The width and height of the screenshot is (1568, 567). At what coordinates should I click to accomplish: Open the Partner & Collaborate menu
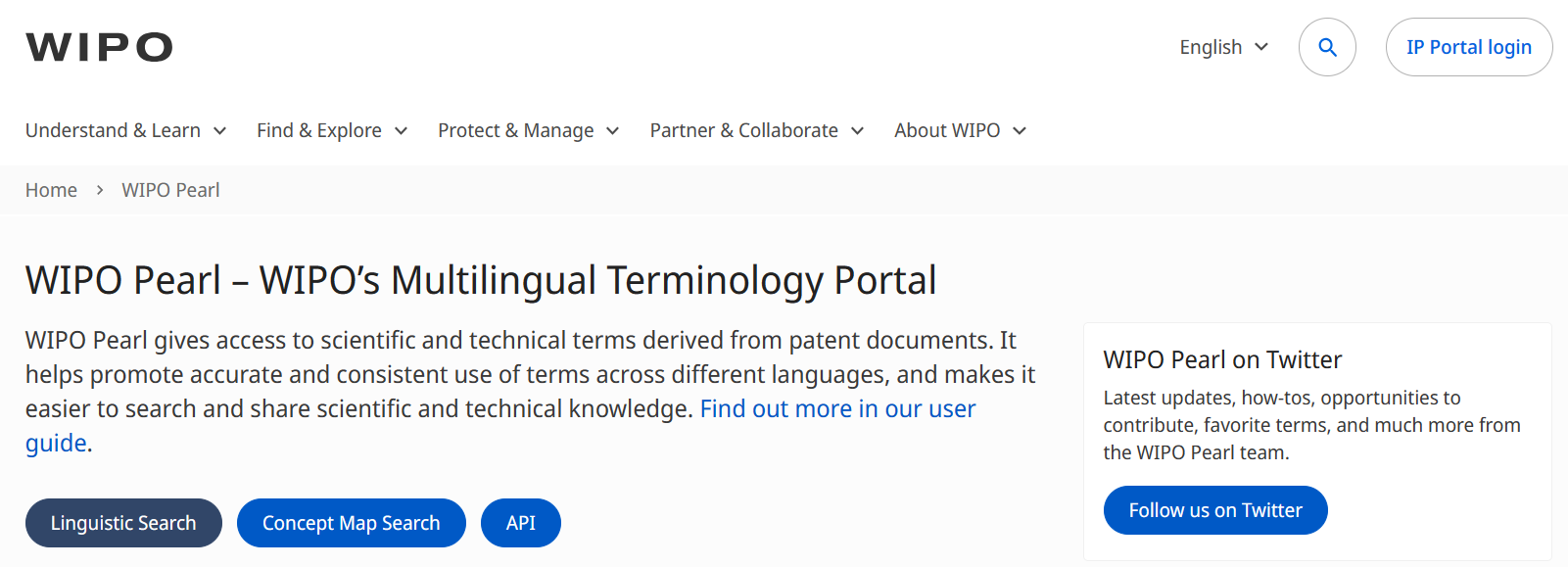[x=743, y=130]
